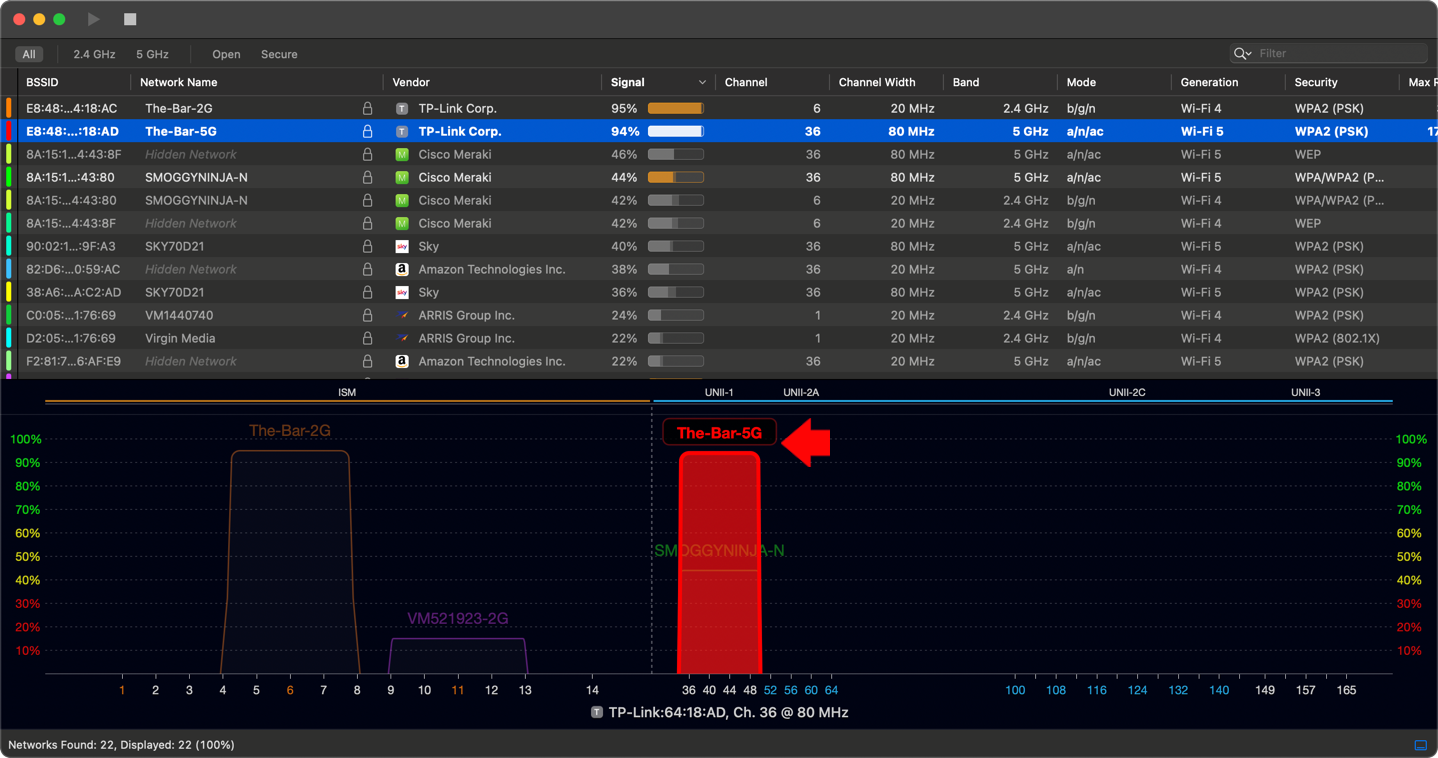
Task: Click Cisco Meraki icon on 8A:15:1...4:43:8F 46% row
Action: pyautogui.click(x=402, y=154)
